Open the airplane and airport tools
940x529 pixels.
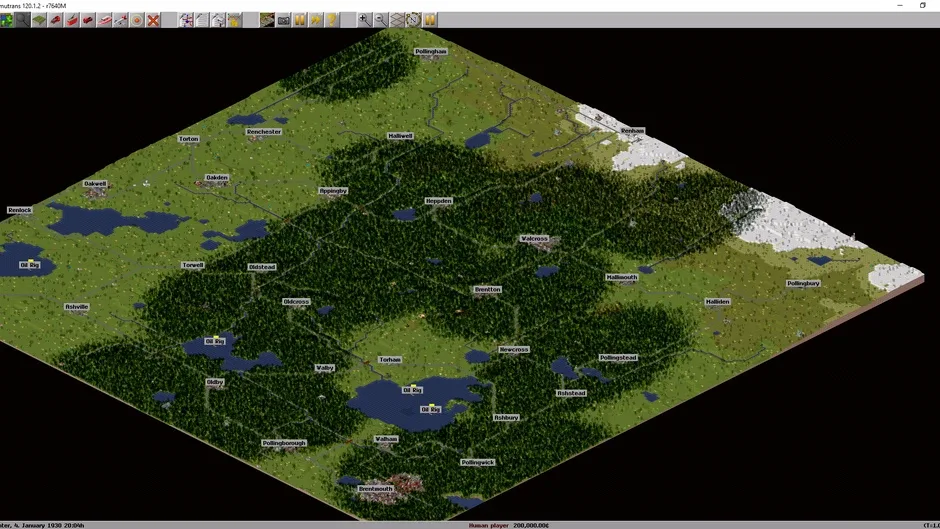pos(120,20)
